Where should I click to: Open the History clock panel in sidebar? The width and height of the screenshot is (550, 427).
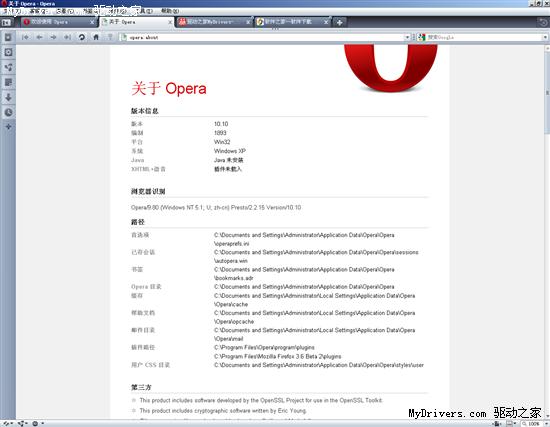tap(8, 112)
